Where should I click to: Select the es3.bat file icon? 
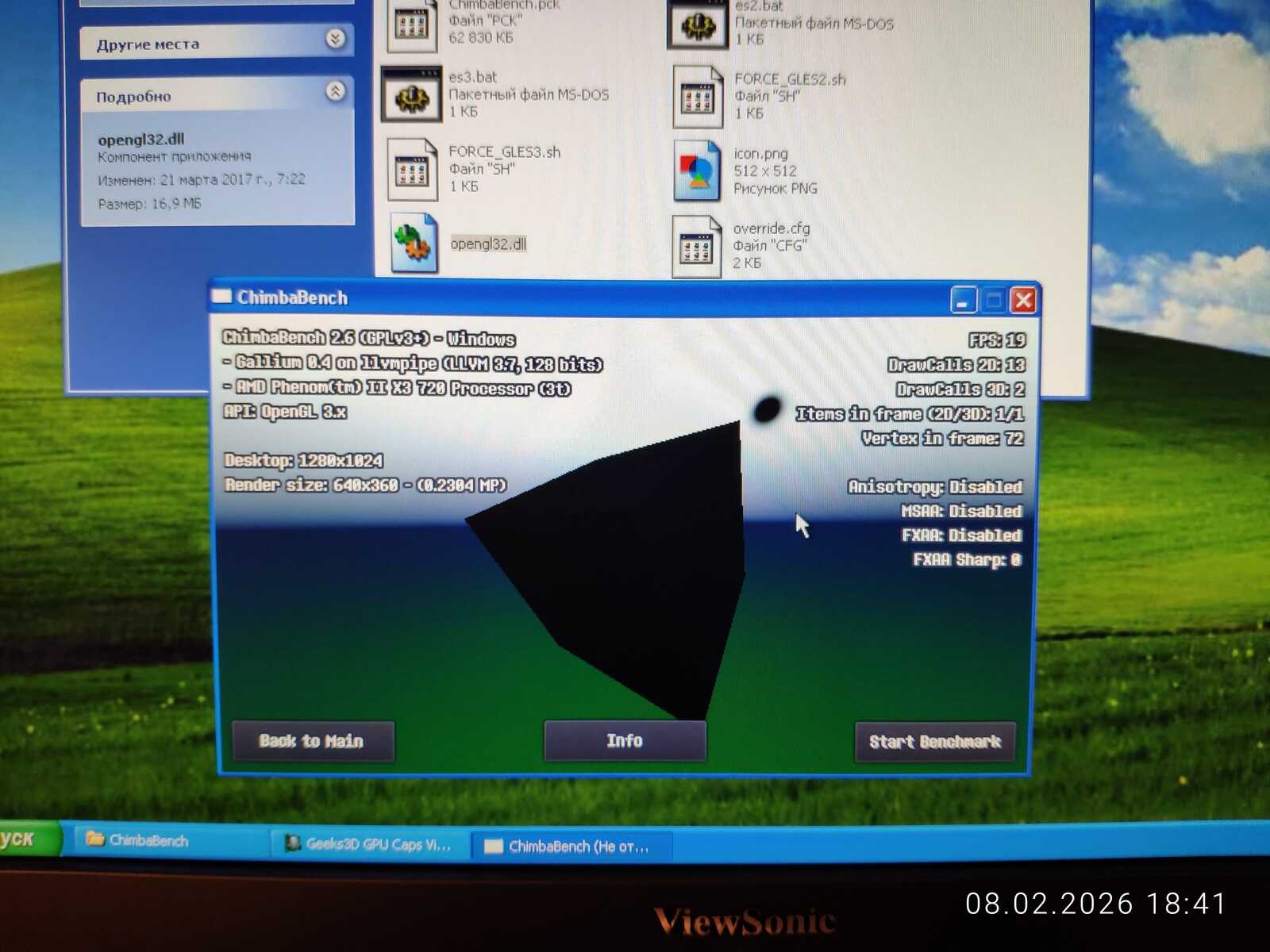[411, 94]
